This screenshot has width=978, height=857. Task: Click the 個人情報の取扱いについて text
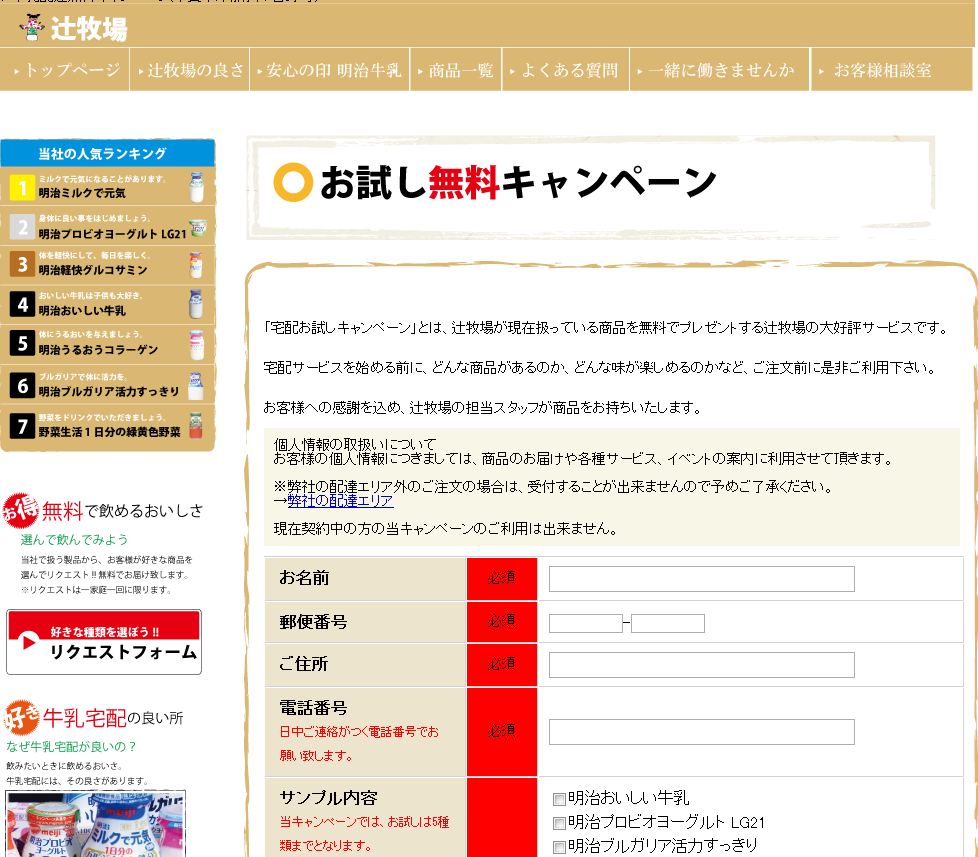(354, 444)
